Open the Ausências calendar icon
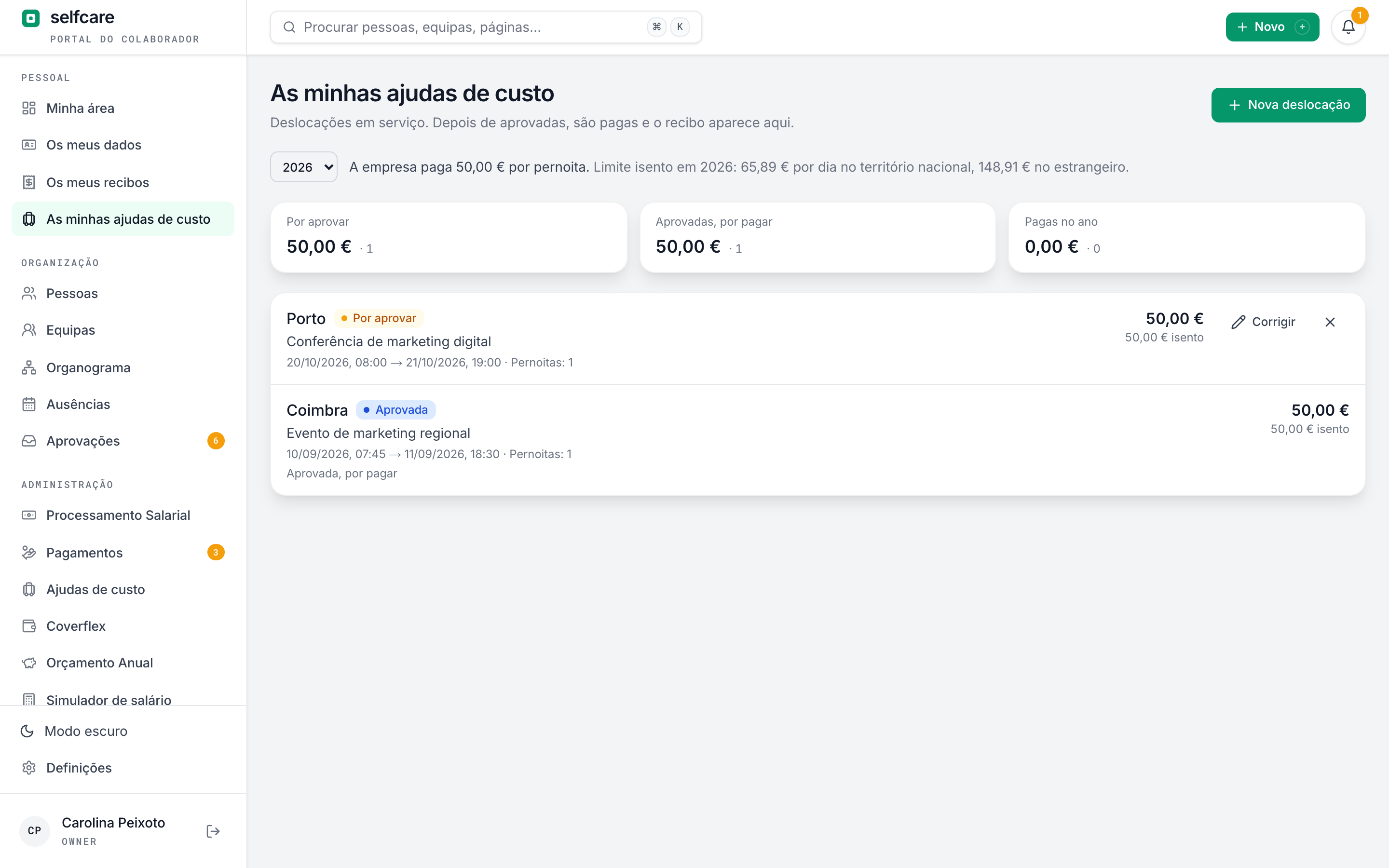The image size is (1389, 868). [29, 404]
